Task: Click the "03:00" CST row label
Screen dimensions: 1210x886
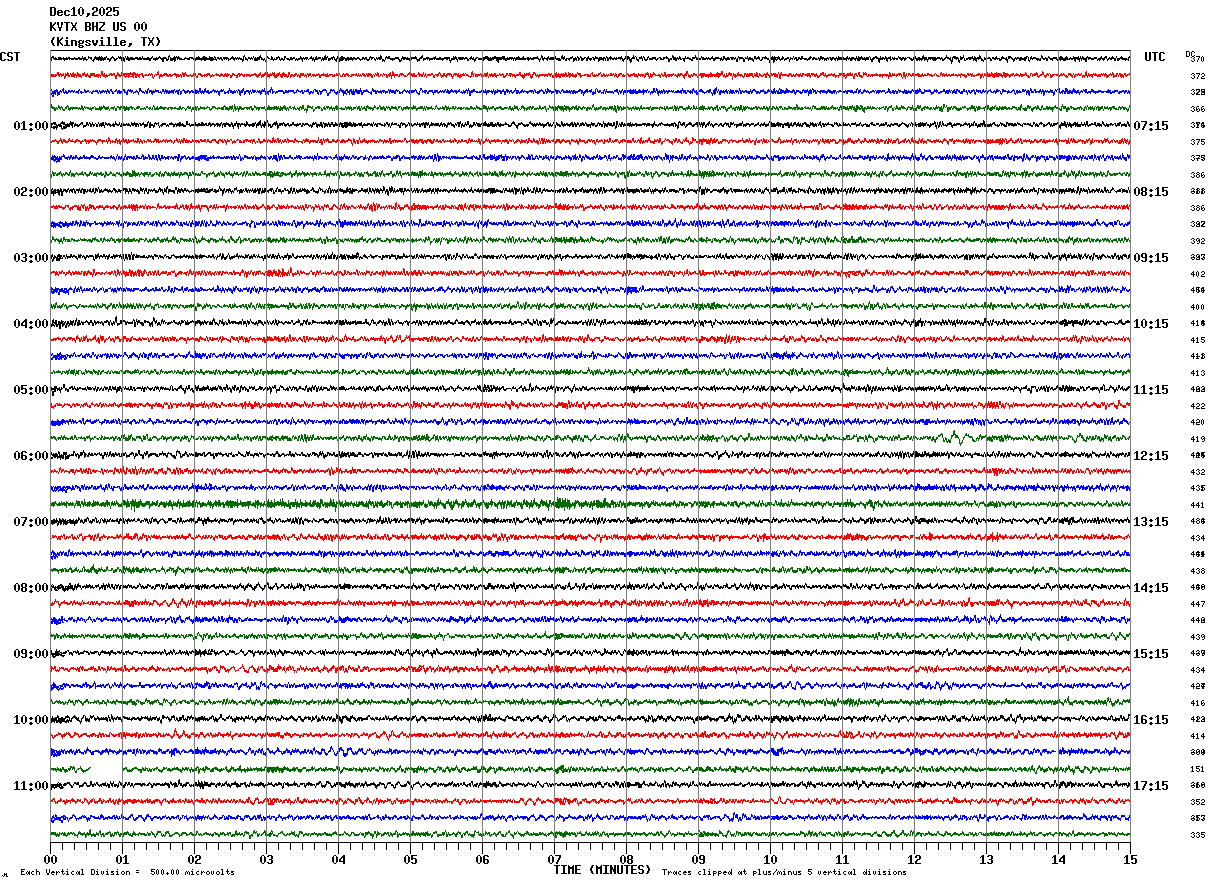Action: [x=31, y=258]
